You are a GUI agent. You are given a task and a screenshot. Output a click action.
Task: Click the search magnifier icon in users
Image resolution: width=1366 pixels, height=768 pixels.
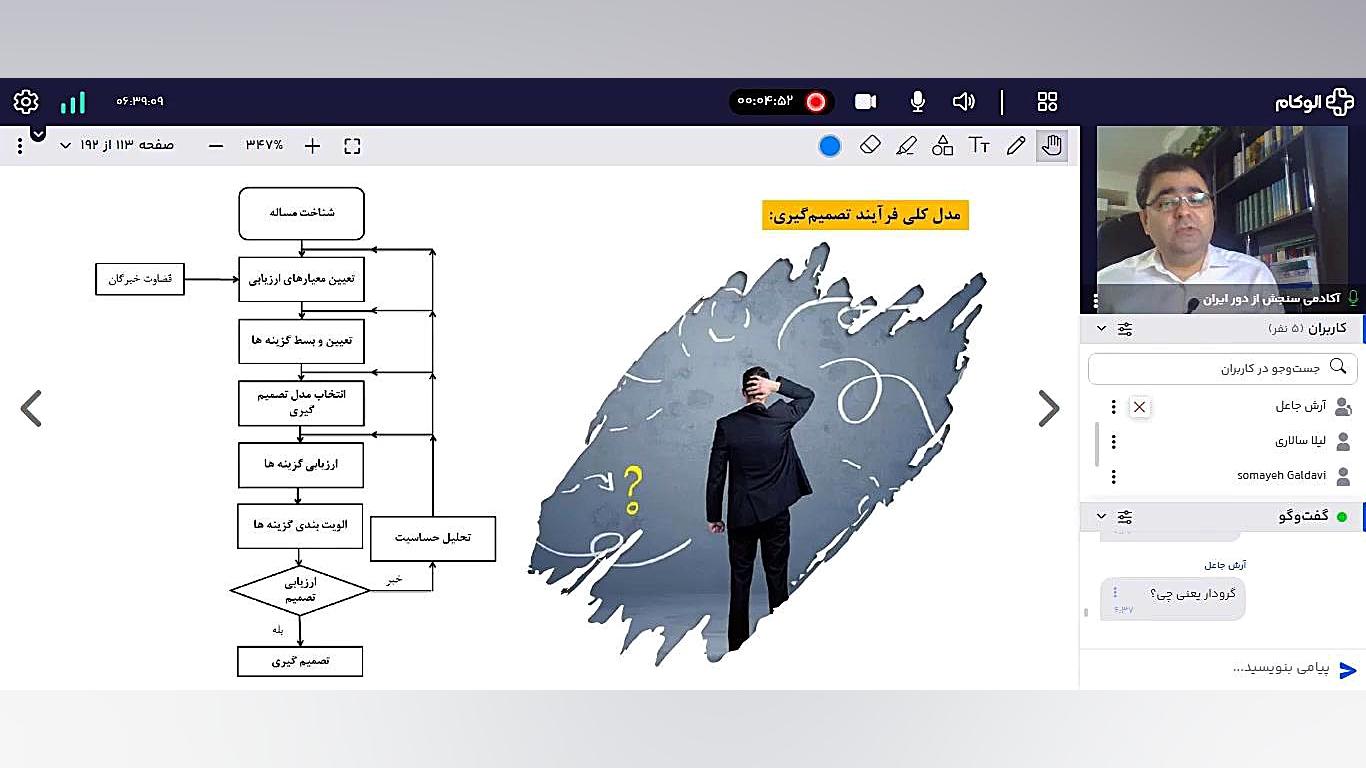coord(1338,367)
